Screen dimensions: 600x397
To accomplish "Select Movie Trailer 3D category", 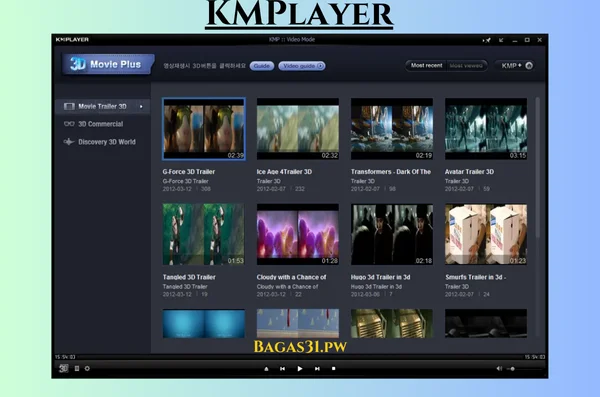I will tap(102, 106).
